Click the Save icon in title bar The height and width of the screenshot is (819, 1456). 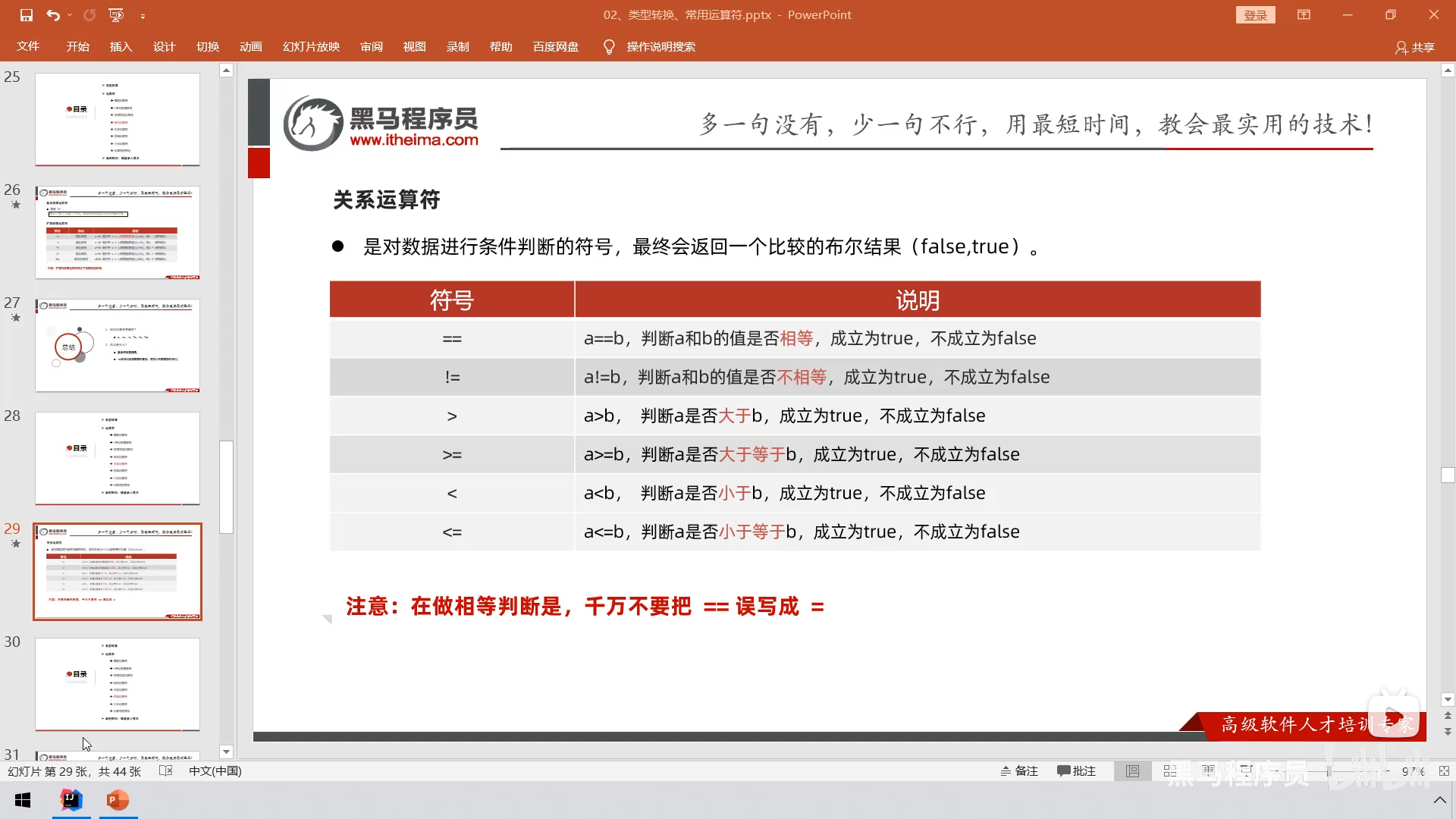(x=26, y=14)
